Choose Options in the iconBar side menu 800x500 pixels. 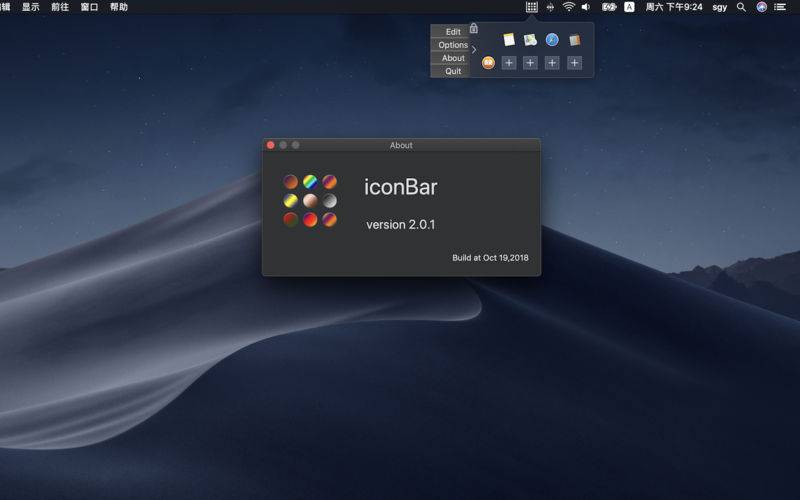451,45
